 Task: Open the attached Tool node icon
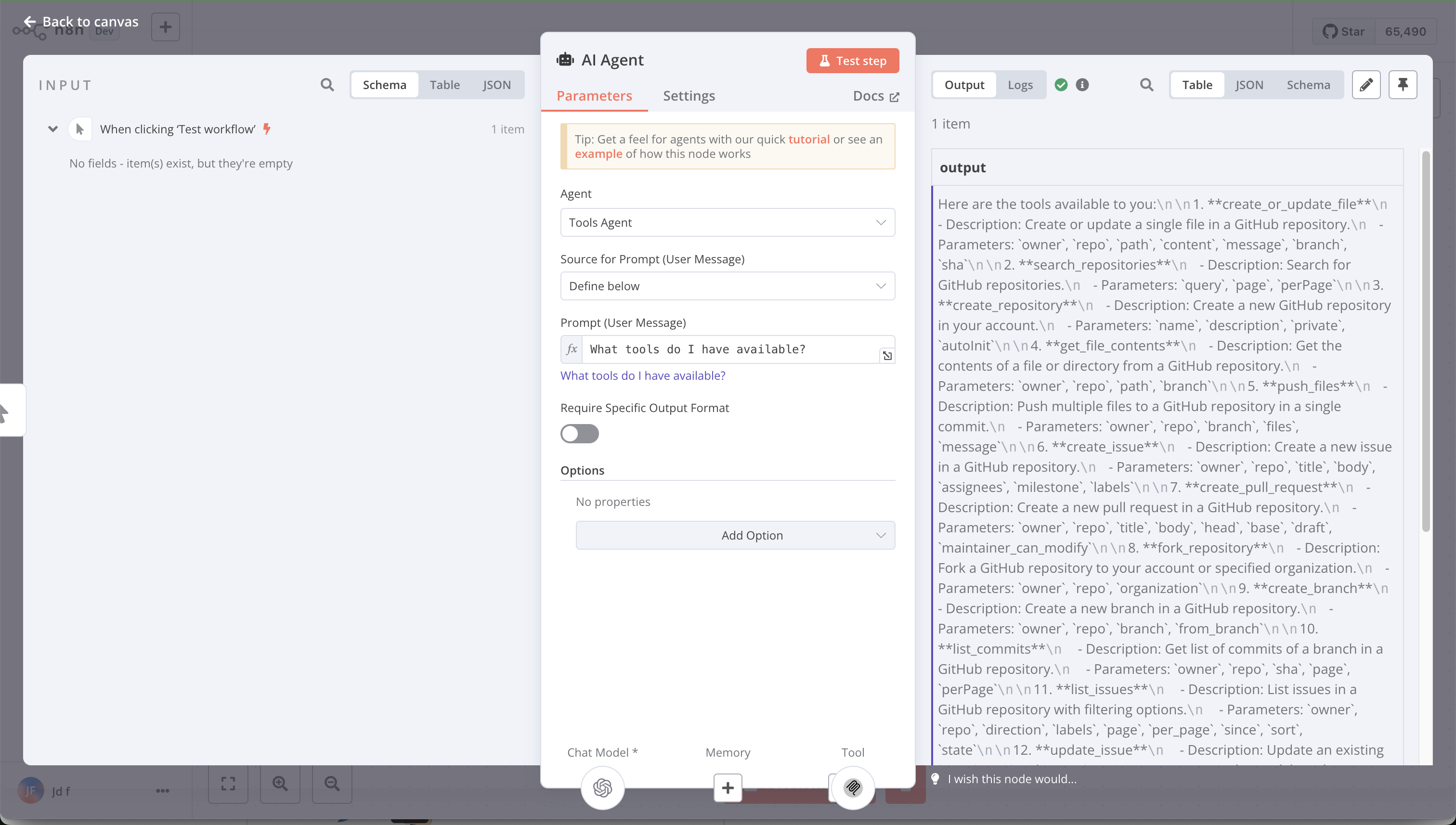tap(853, 787)
